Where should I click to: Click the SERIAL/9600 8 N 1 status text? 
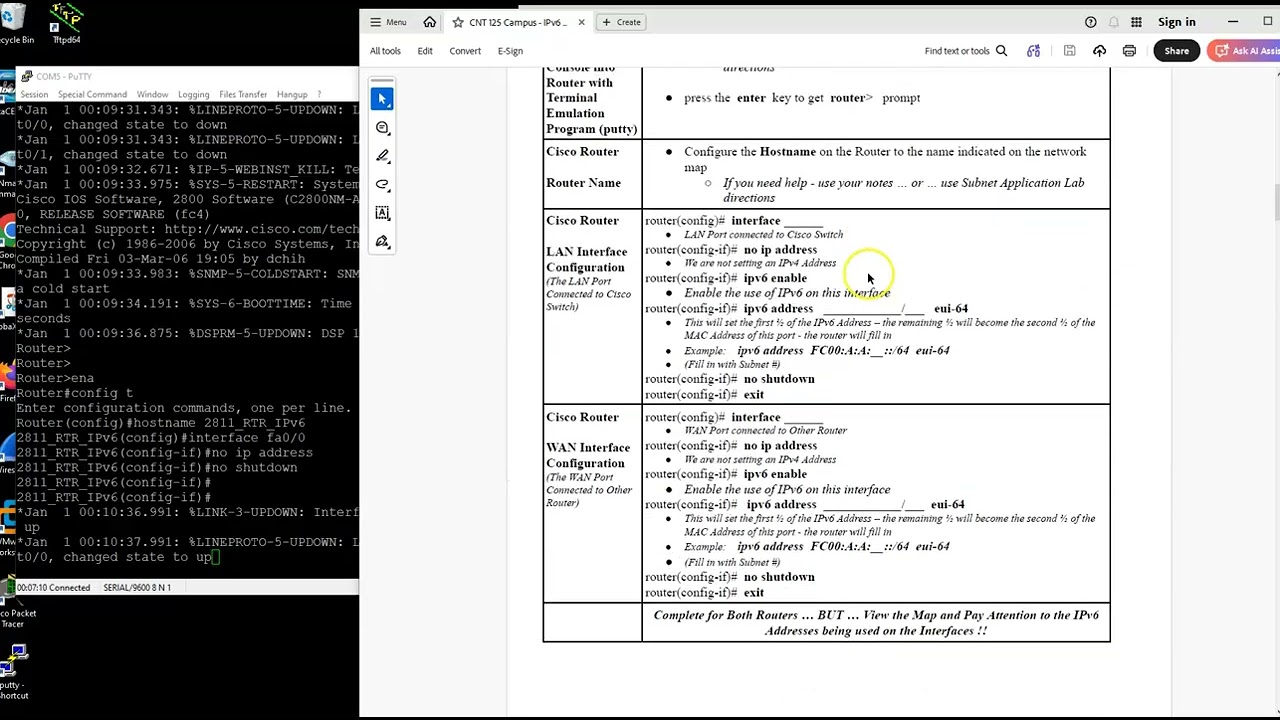click(137, 588)
